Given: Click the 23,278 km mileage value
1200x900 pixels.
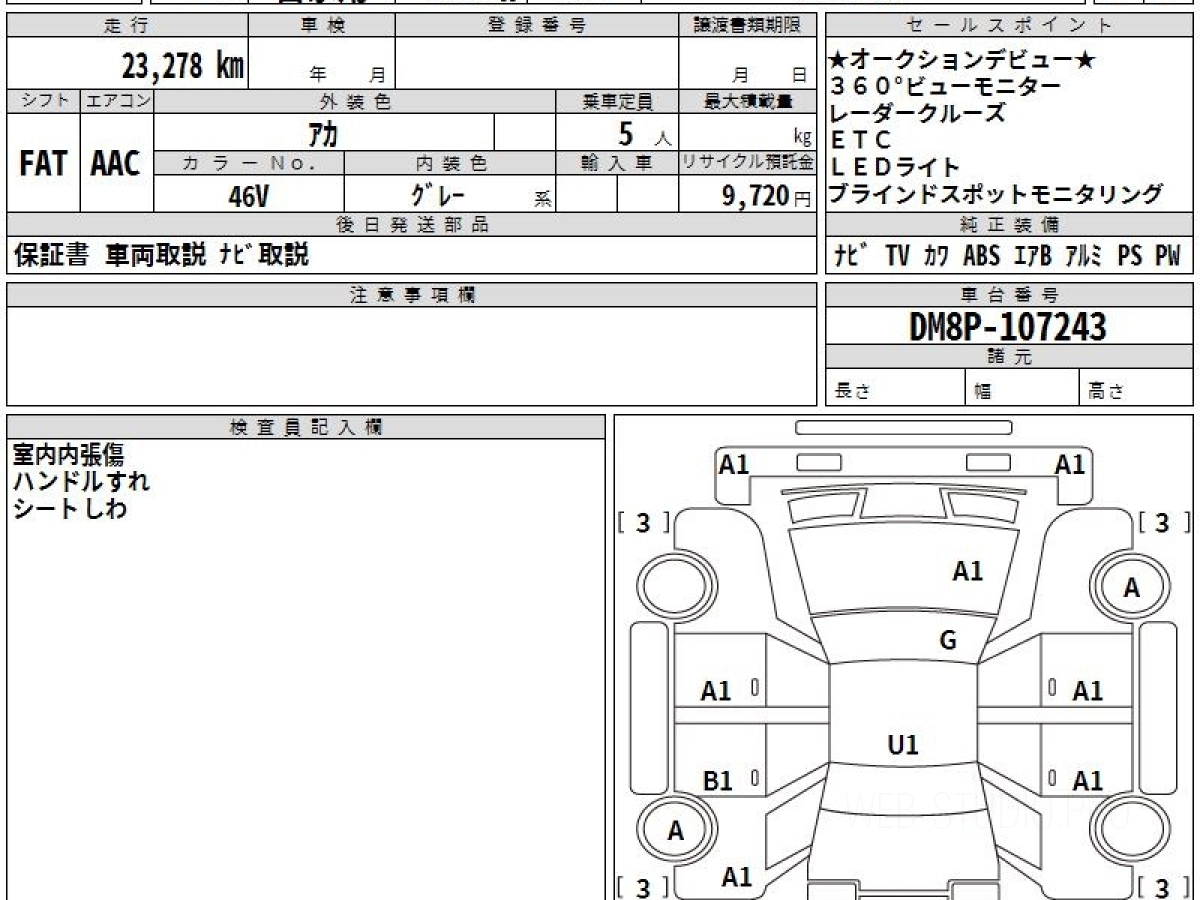Looking at the screenshot, I should tap(183, 67).
